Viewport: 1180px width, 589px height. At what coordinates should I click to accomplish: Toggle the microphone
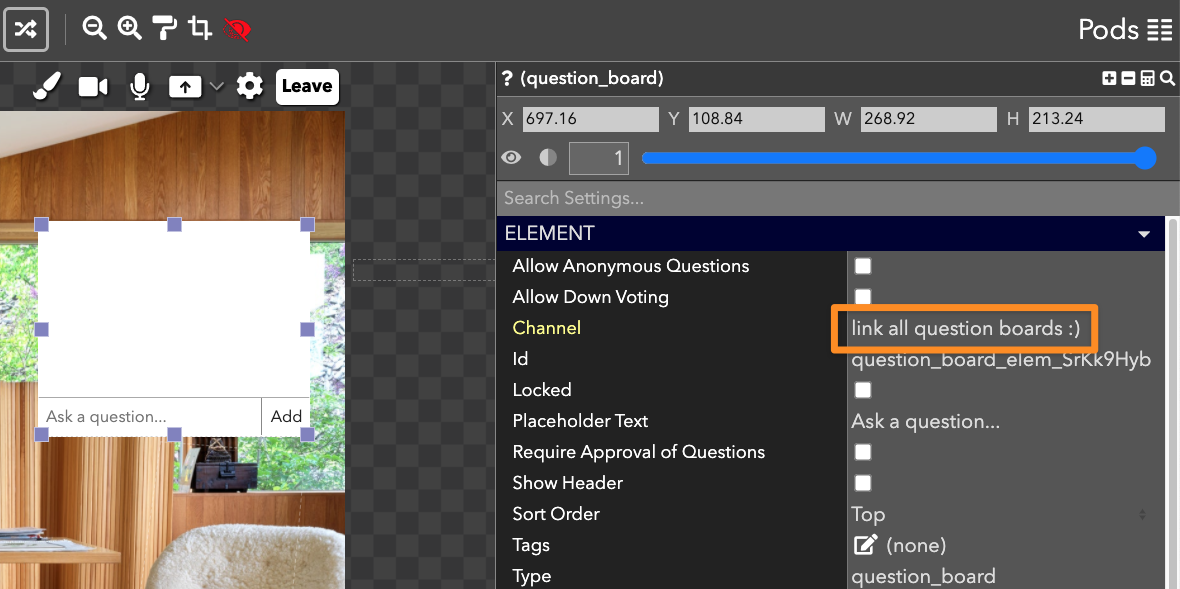[139, 87]
